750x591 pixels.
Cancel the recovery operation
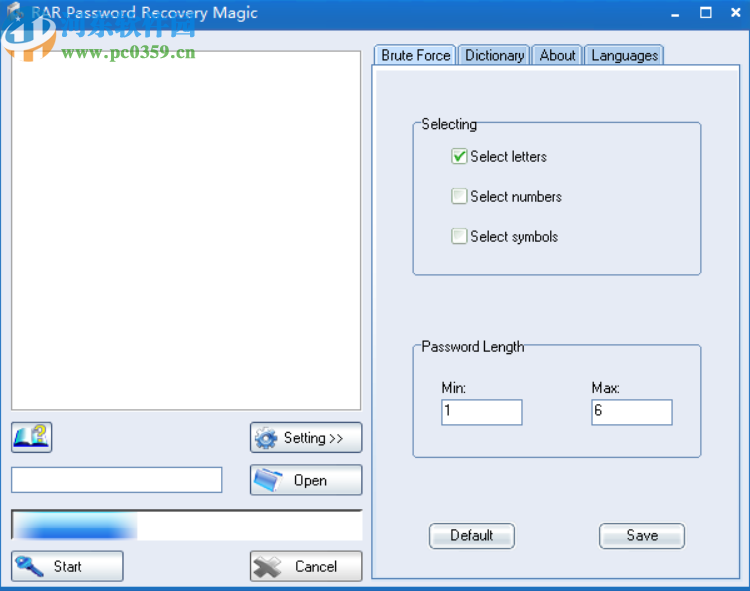pos(306,566)
